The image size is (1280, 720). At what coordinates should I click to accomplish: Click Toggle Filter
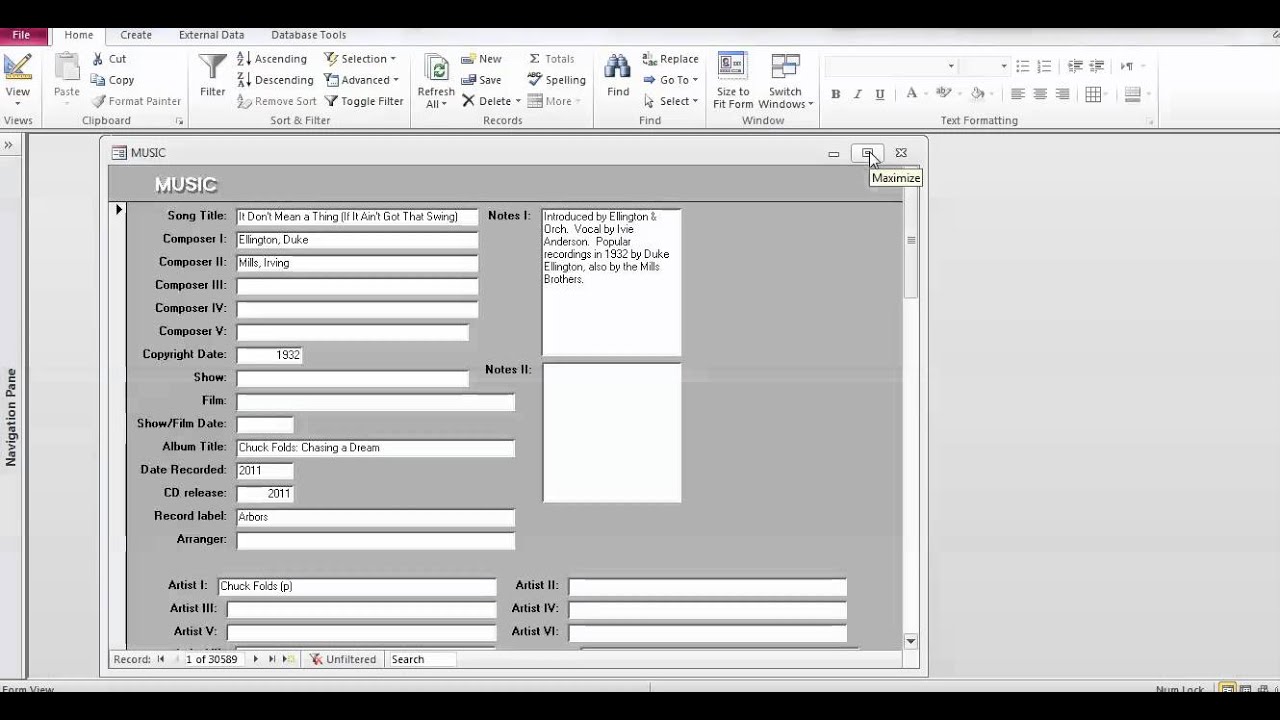click(x=364, y=101)
